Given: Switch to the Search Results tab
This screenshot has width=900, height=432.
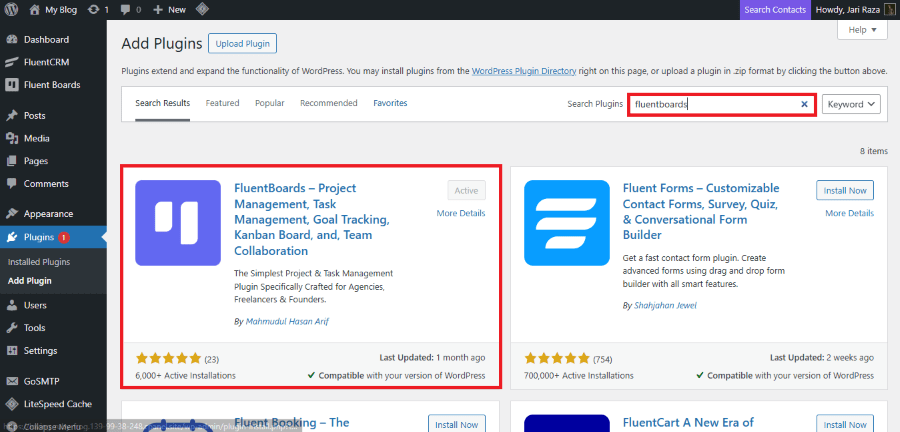Looking at the screenshot, I should [x=162, y=103].
